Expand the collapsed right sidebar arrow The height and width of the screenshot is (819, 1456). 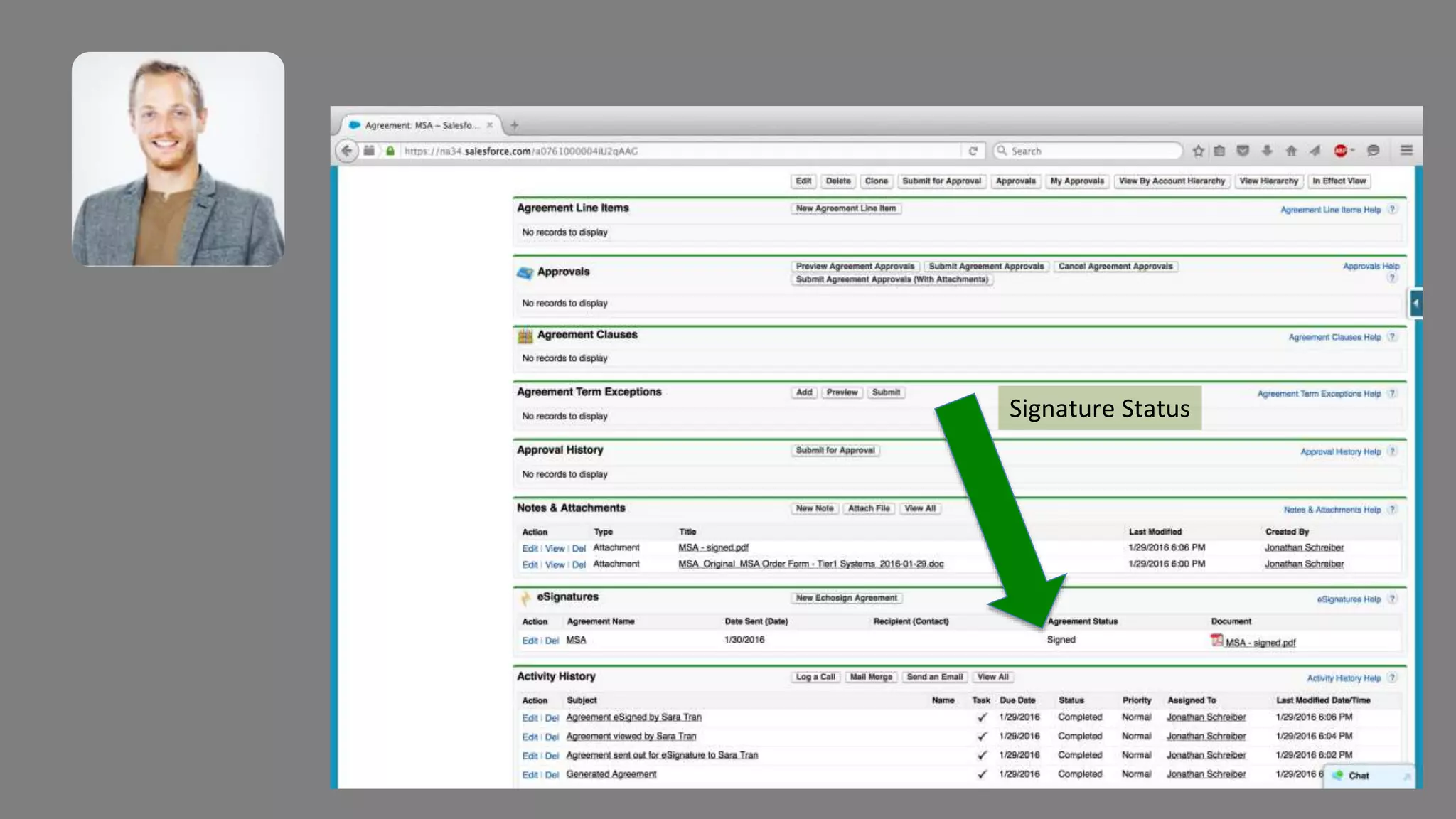[1415, 304]
